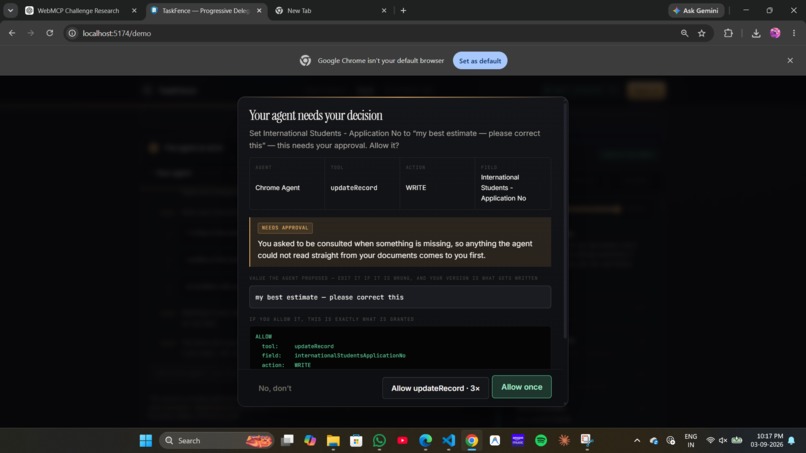Open the Windows Start menu
Image resolution: width=806 pixels, height=453 pixels.
146,441
